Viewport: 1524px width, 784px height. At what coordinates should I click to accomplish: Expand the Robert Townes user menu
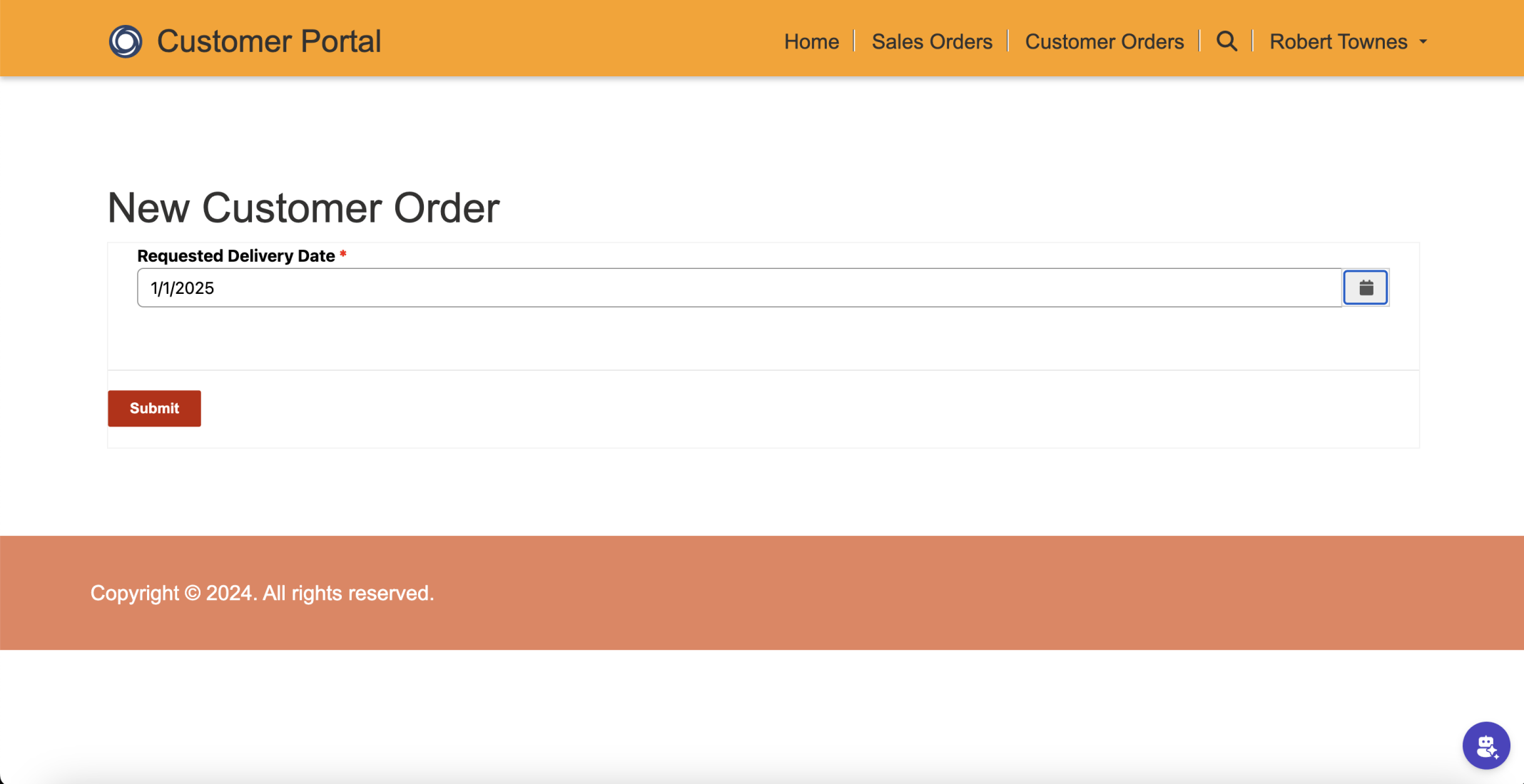(x=1338, y=42)
